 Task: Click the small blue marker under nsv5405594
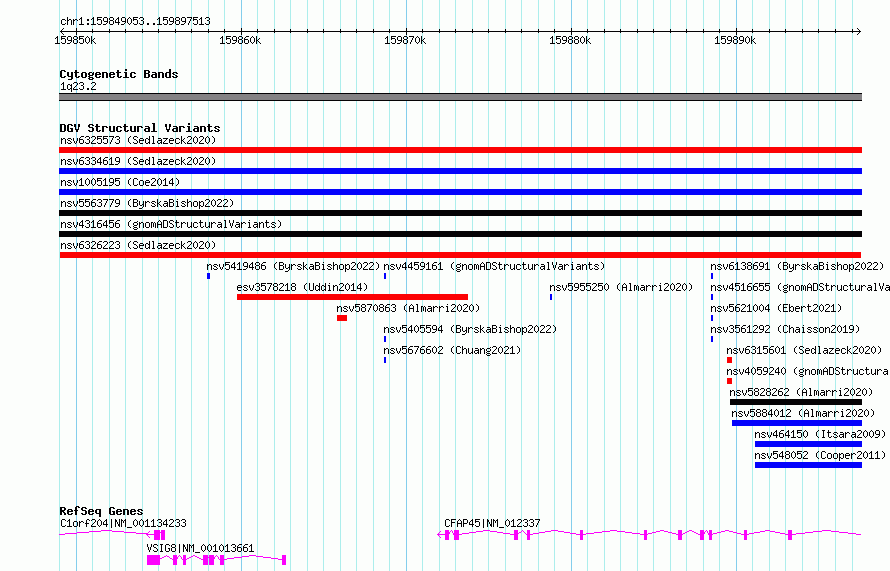[x=385, y=339]
